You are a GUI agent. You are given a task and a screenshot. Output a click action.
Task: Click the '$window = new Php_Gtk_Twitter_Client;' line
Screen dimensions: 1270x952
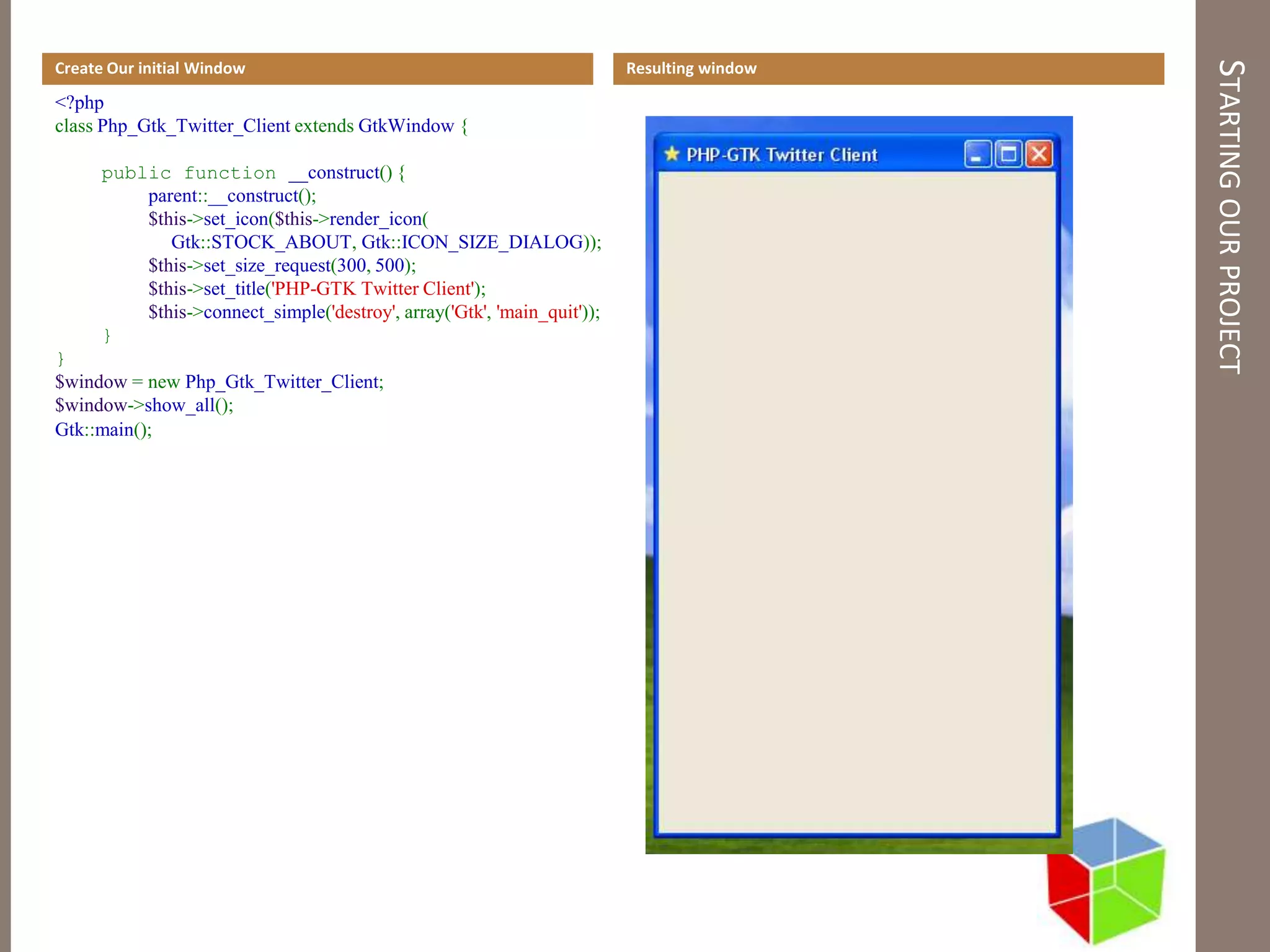(220, 382)
